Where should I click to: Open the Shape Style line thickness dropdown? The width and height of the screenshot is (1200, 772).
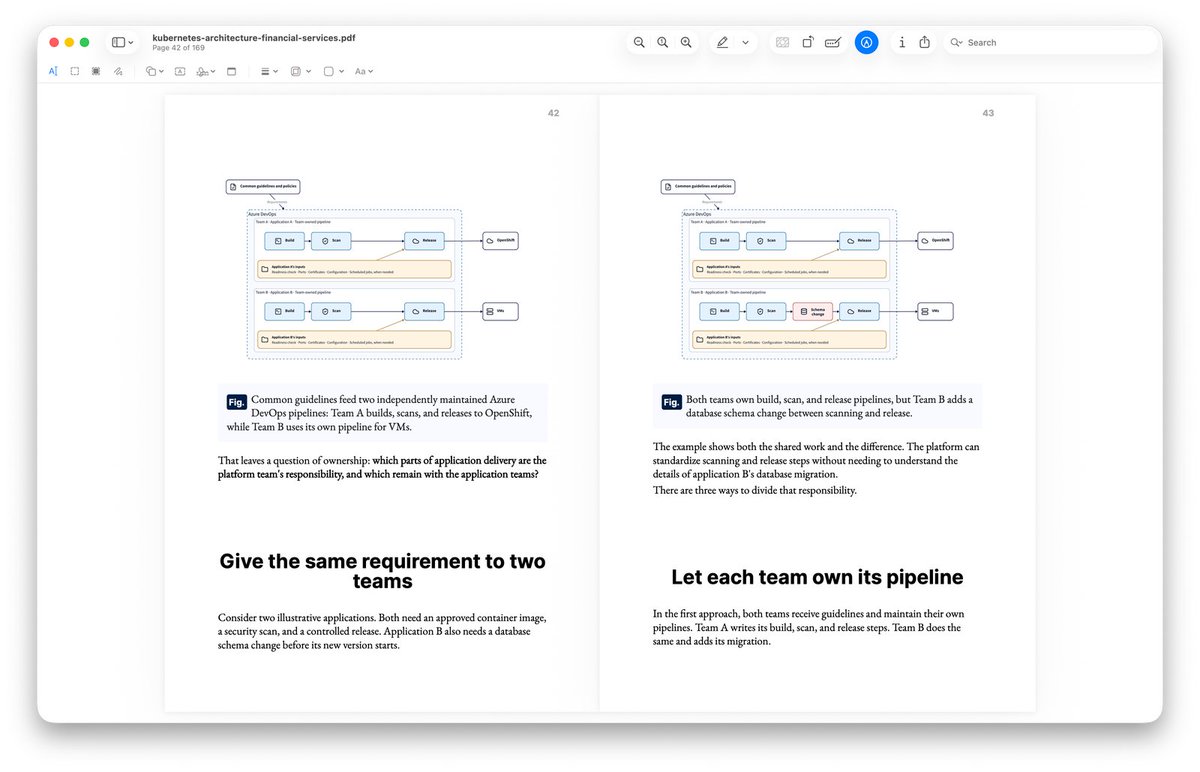(x=269, y=71)
